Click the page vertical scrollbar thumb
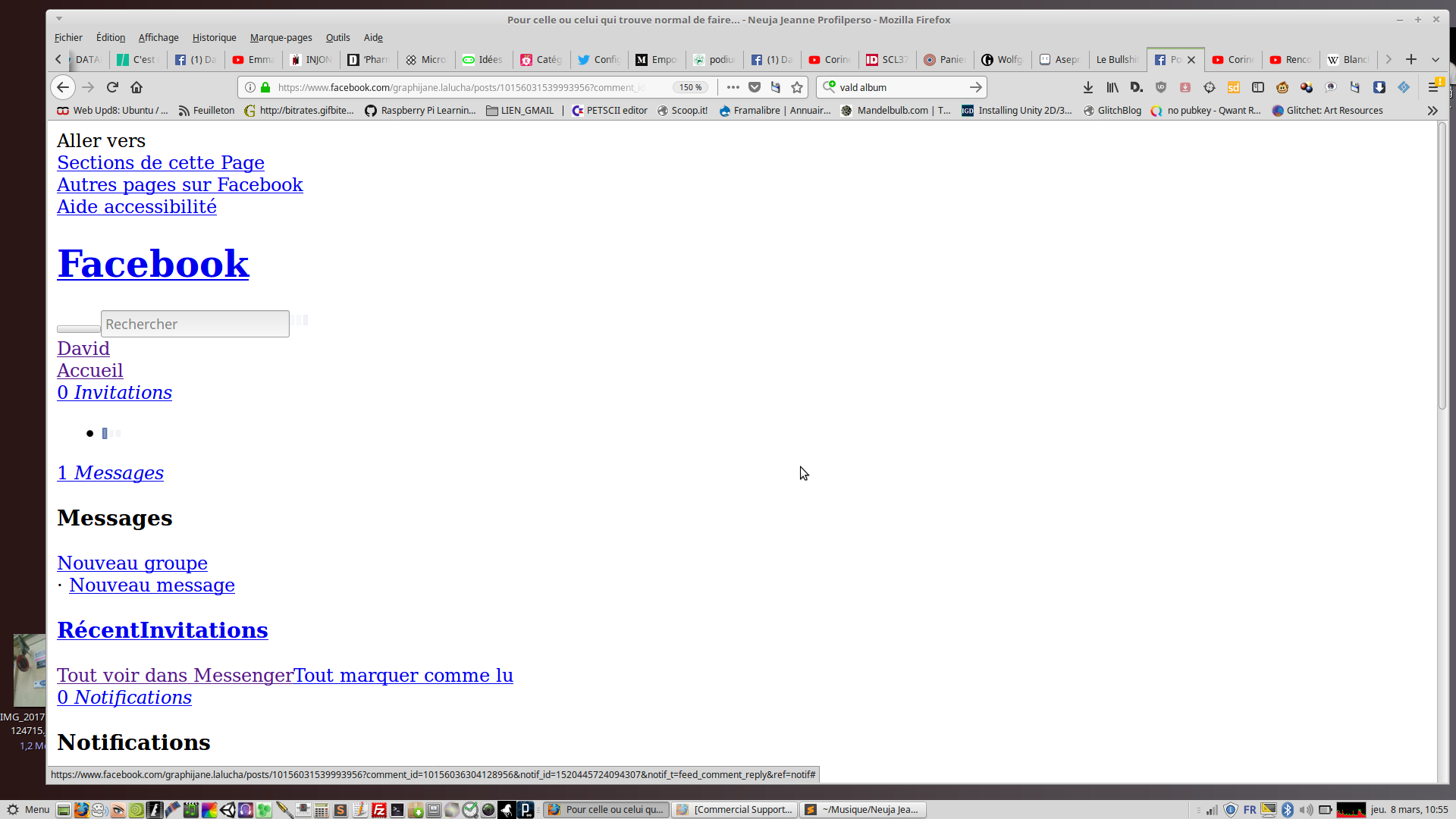Image resolution: width=1456 pixels, height=819 pixels. (x=1442, y=265)
